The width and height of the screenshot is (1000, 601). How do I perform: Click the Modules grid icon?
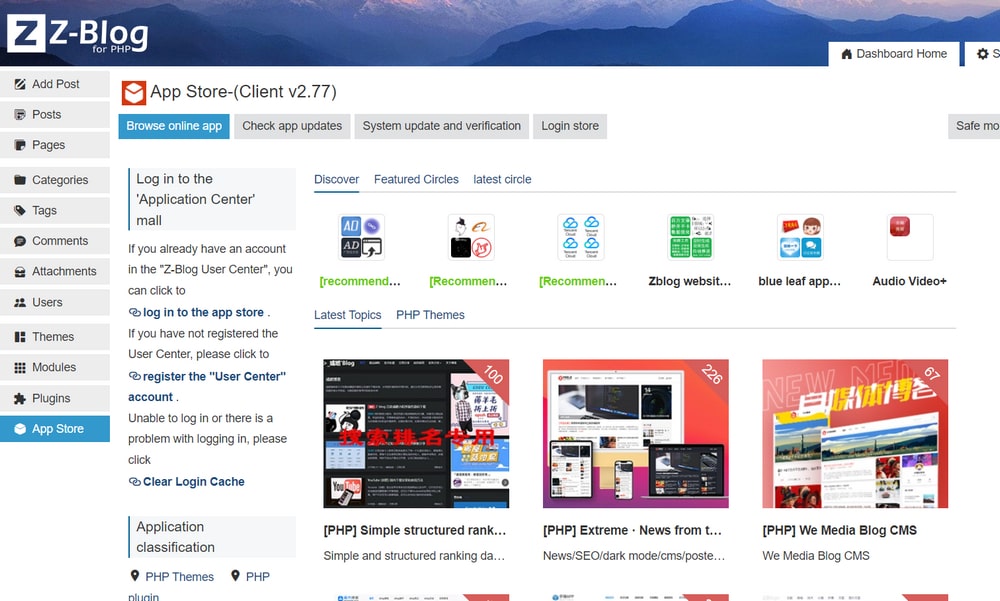click(20, 367)
